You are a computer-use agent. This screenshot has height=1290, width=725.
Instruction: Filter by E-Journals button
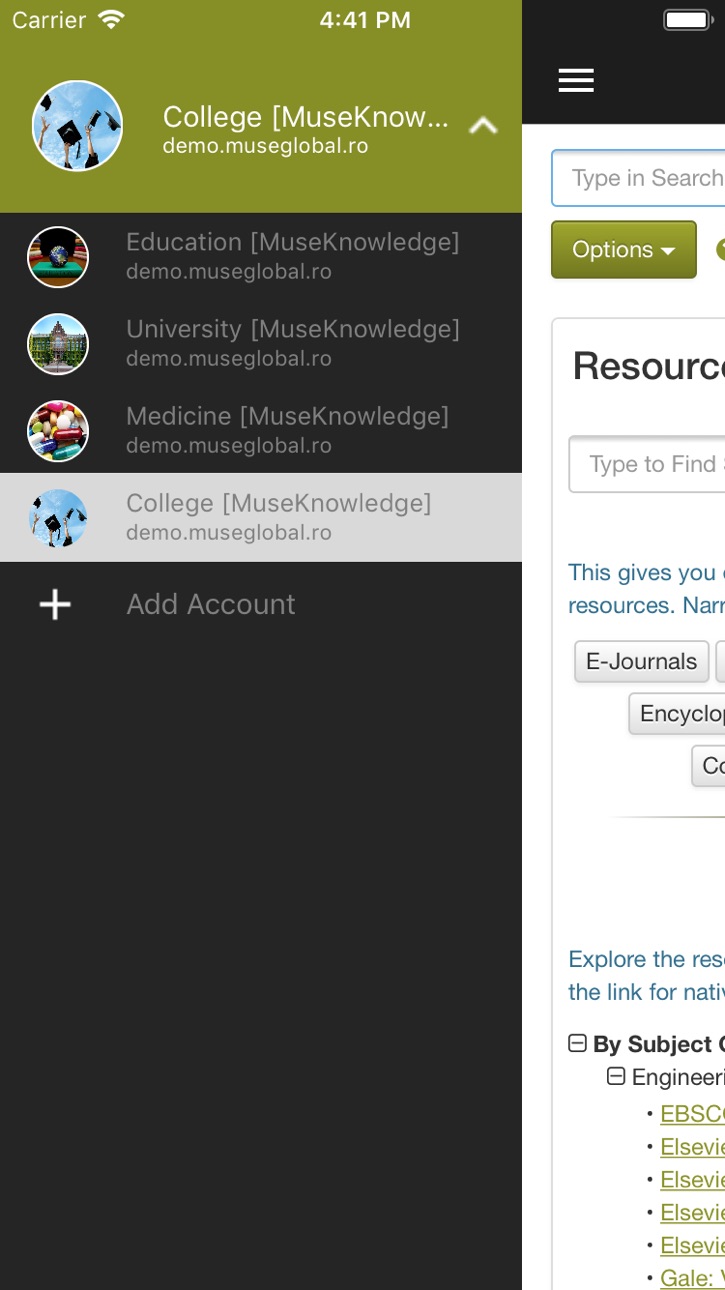point(641,661)
